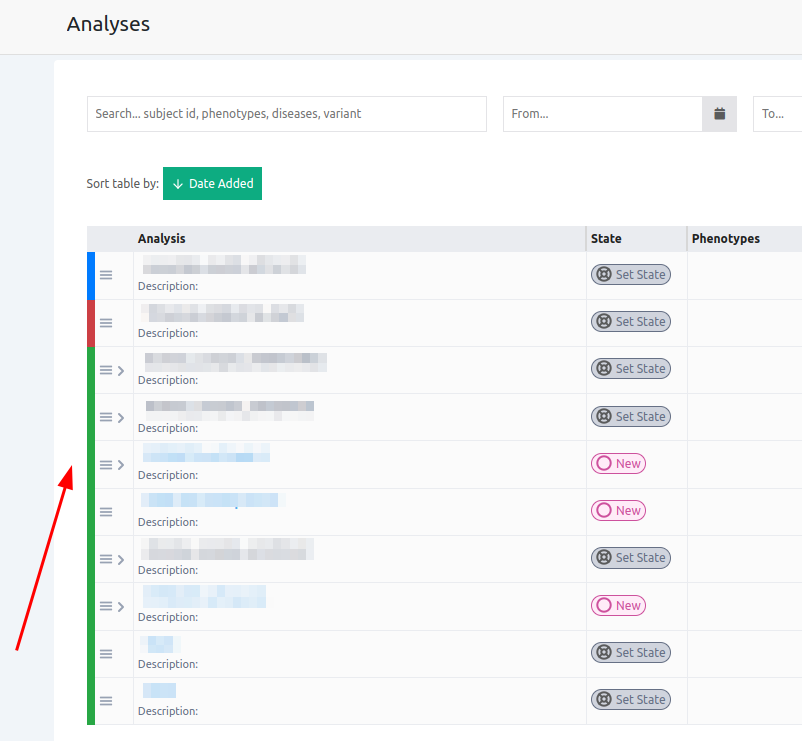Screen dimensions: 802x741
Task: Click the State column header
Action: [x=606, y=239]
